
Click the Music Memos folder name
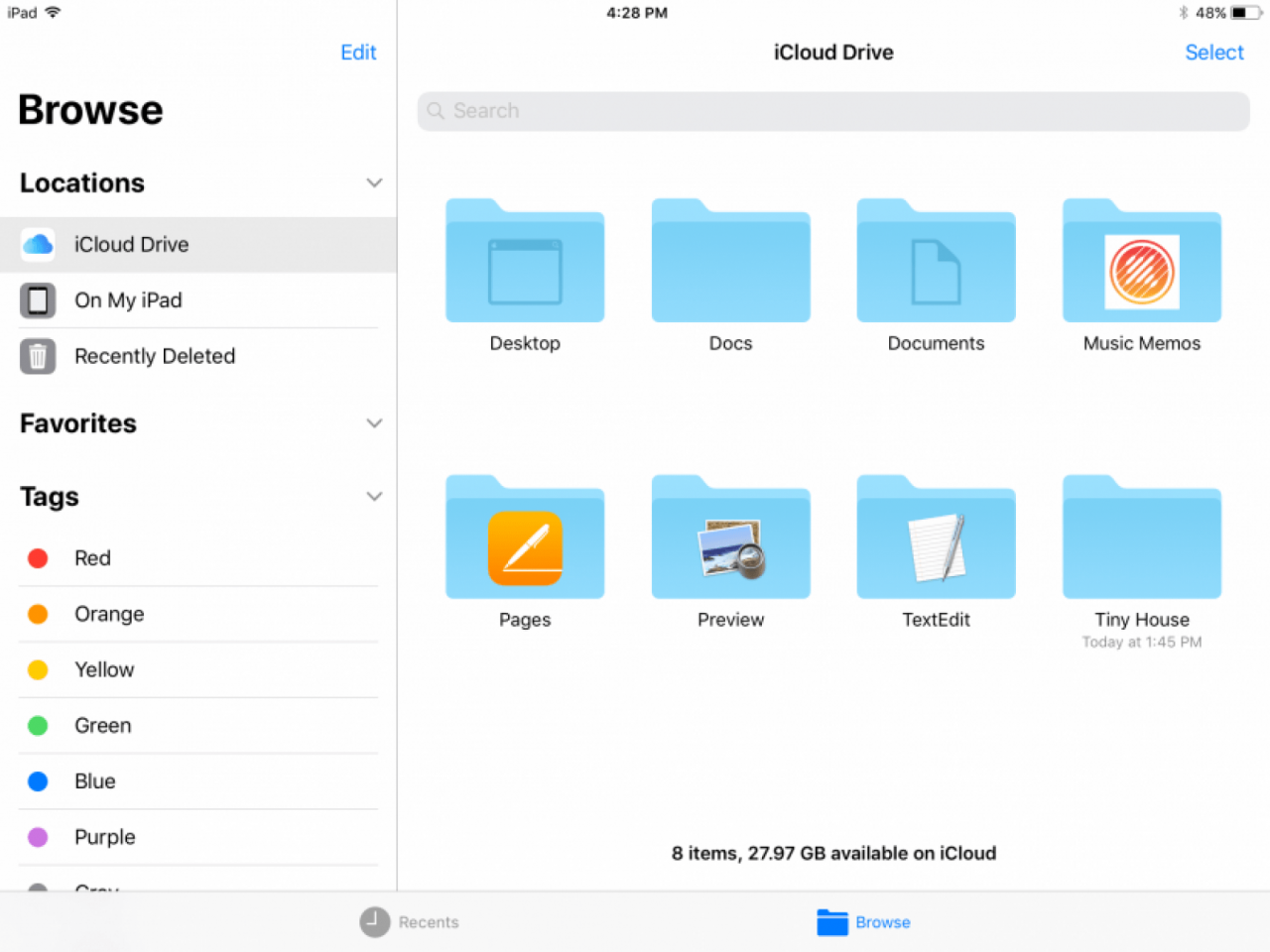tap(1142, 343)
